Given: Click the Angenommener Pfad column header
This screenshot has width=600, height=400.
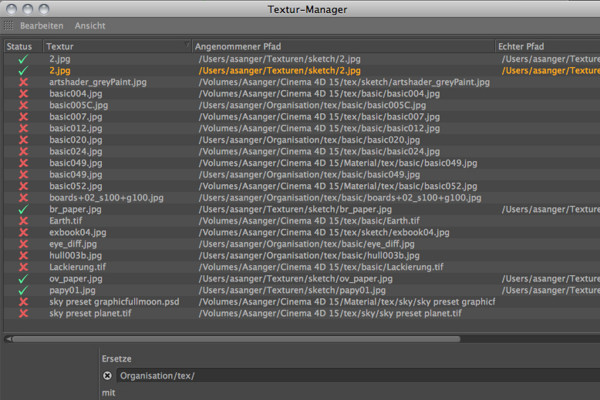Looking at the screenshot, I should 238,46.
